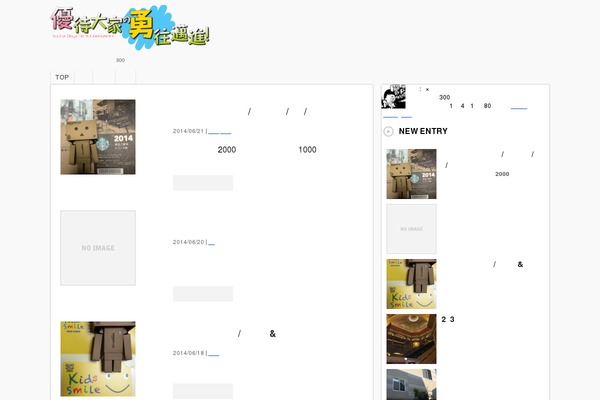Click the profile avatar in sidebar
Screen dimensions: 600x400
pyautogui.click(x=393, y=96)
